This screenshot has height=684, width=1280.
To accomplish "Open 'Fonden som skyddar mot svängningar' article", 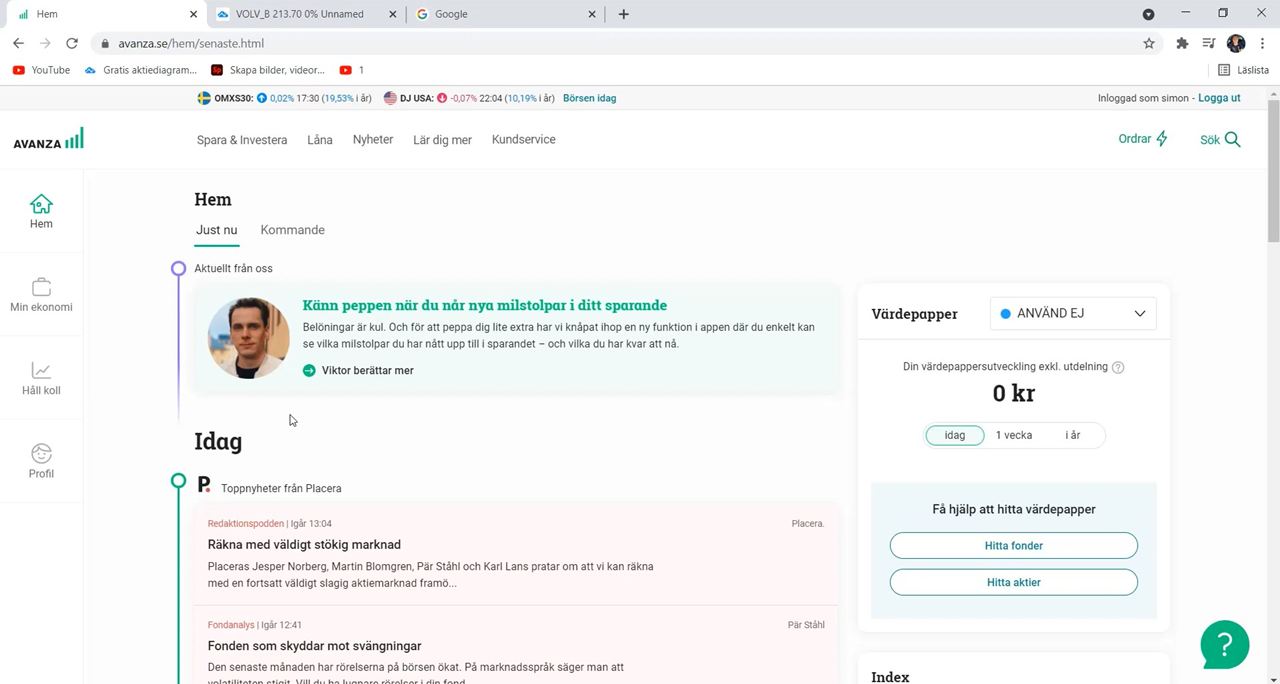I will tap(315, 646).
